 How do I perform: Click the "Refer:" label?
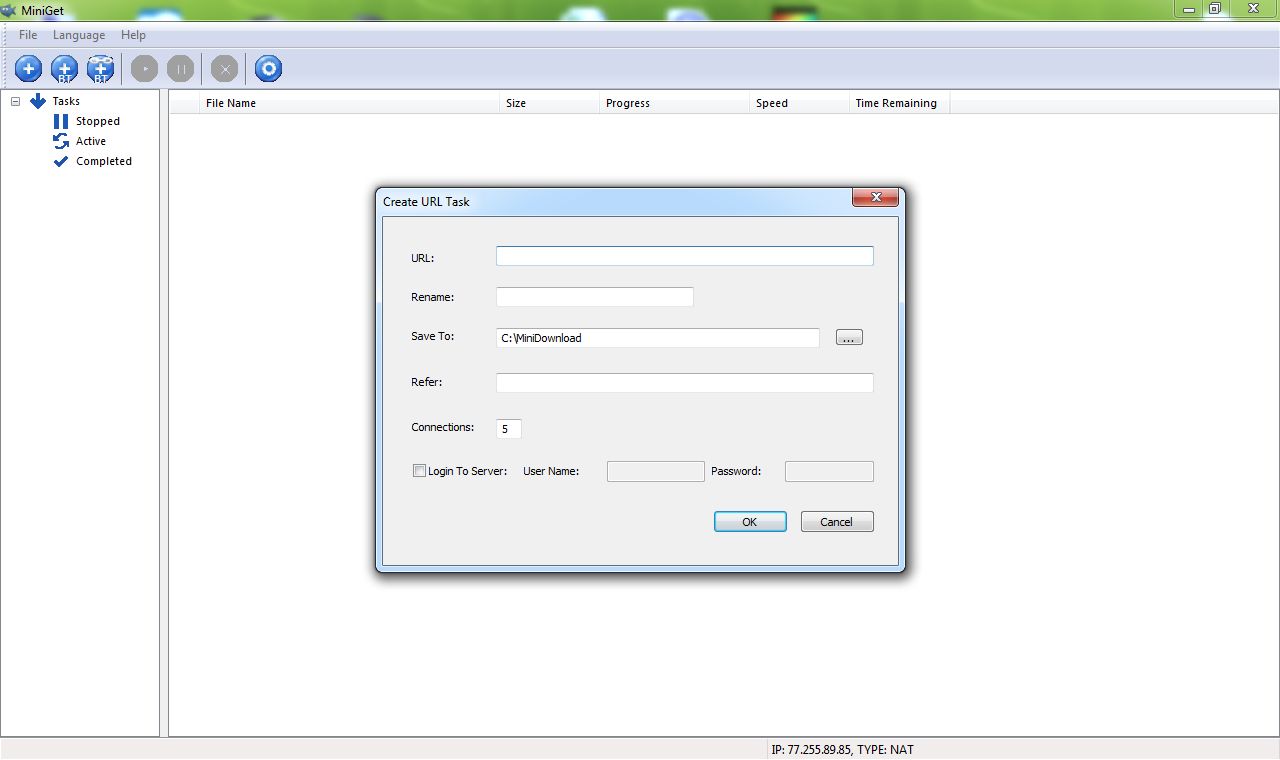click(426, 382)
